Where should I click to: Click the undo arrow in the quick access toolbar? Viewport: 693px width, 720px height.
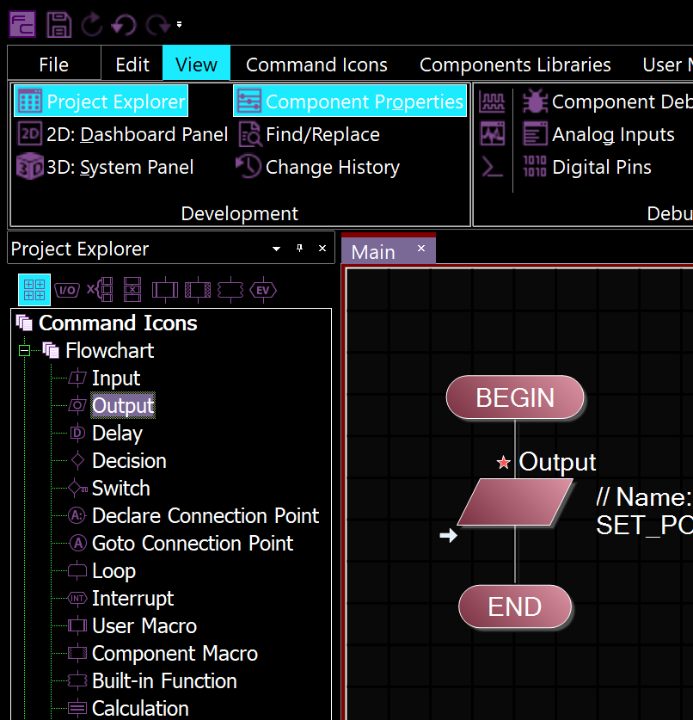tap(124, 24)
